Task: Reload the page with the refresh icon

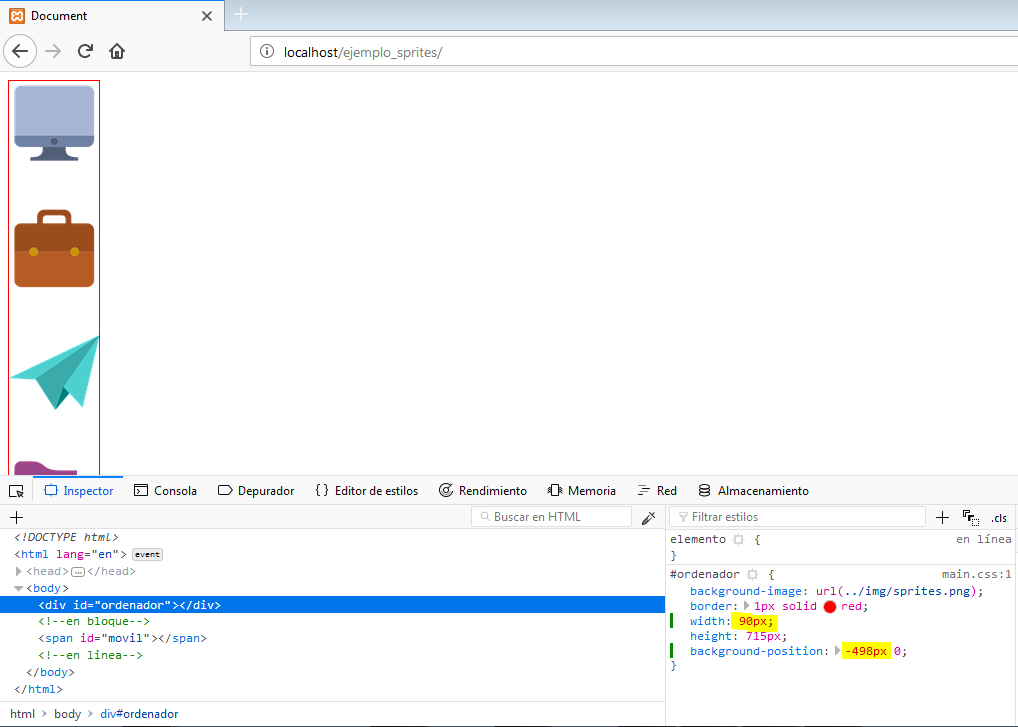Action: click(86, 51)
